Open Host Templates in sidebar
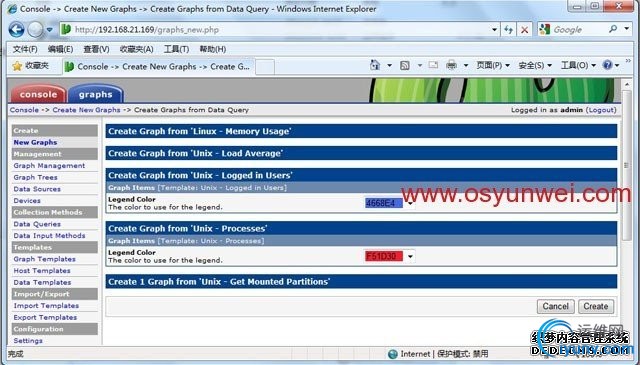Viewport: 640px width, 365px height. (x=42, y=271)
